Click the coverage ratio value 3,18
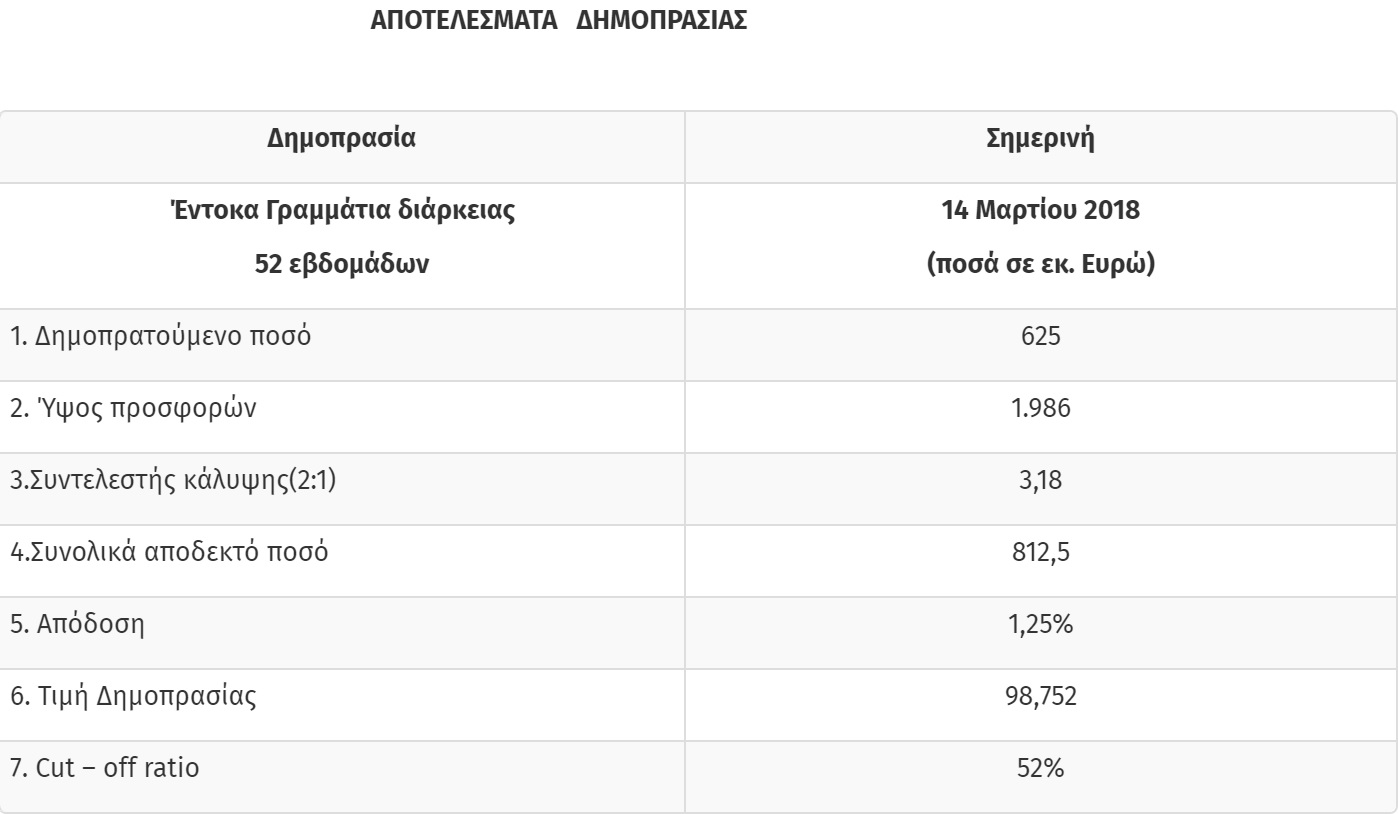1398x814 pixels. point(1040,481)
